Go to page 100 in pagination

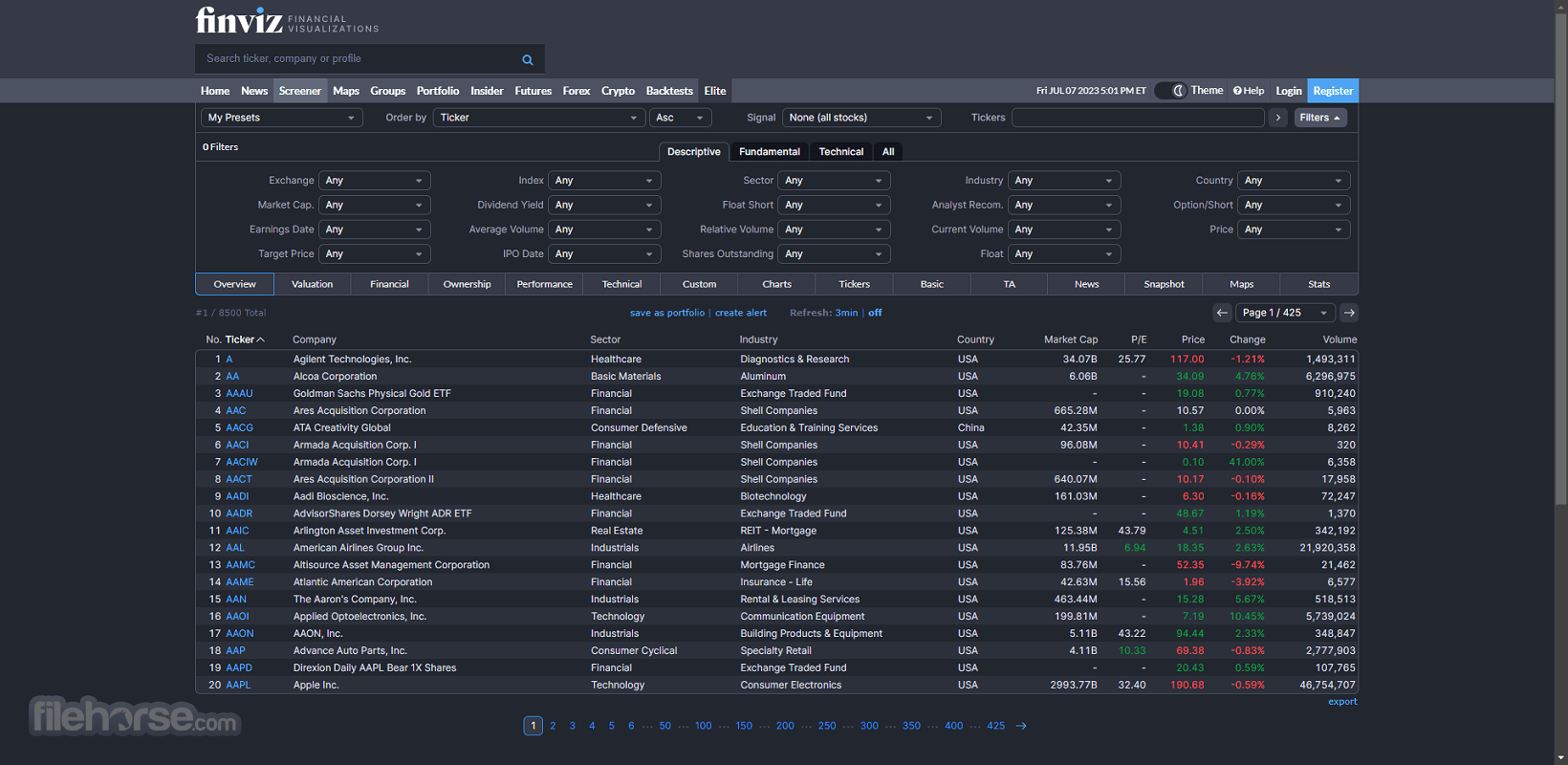(703, 726)
